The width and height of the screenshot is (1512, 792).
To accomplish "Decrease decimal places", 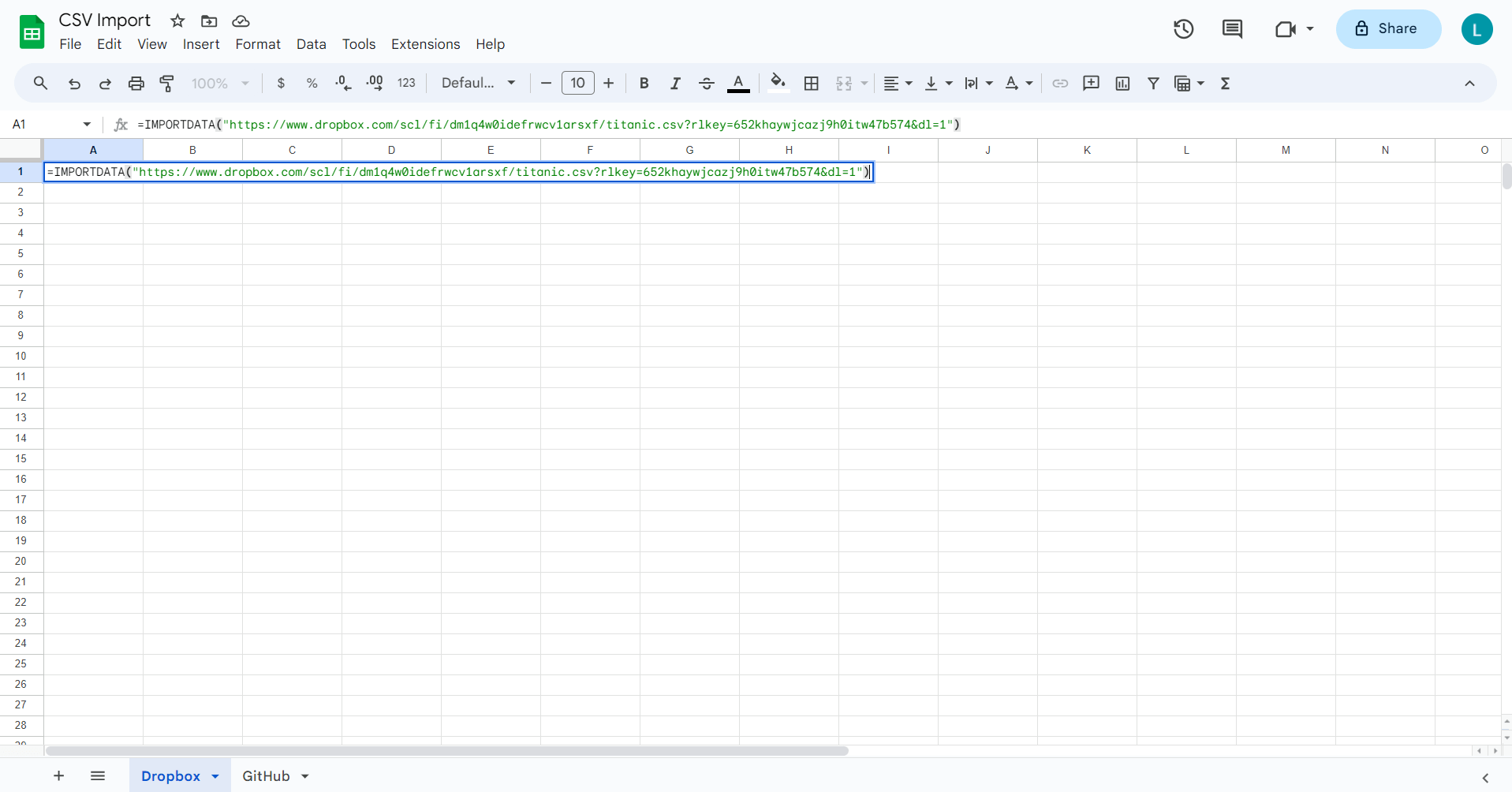I will tap(343, 83).
